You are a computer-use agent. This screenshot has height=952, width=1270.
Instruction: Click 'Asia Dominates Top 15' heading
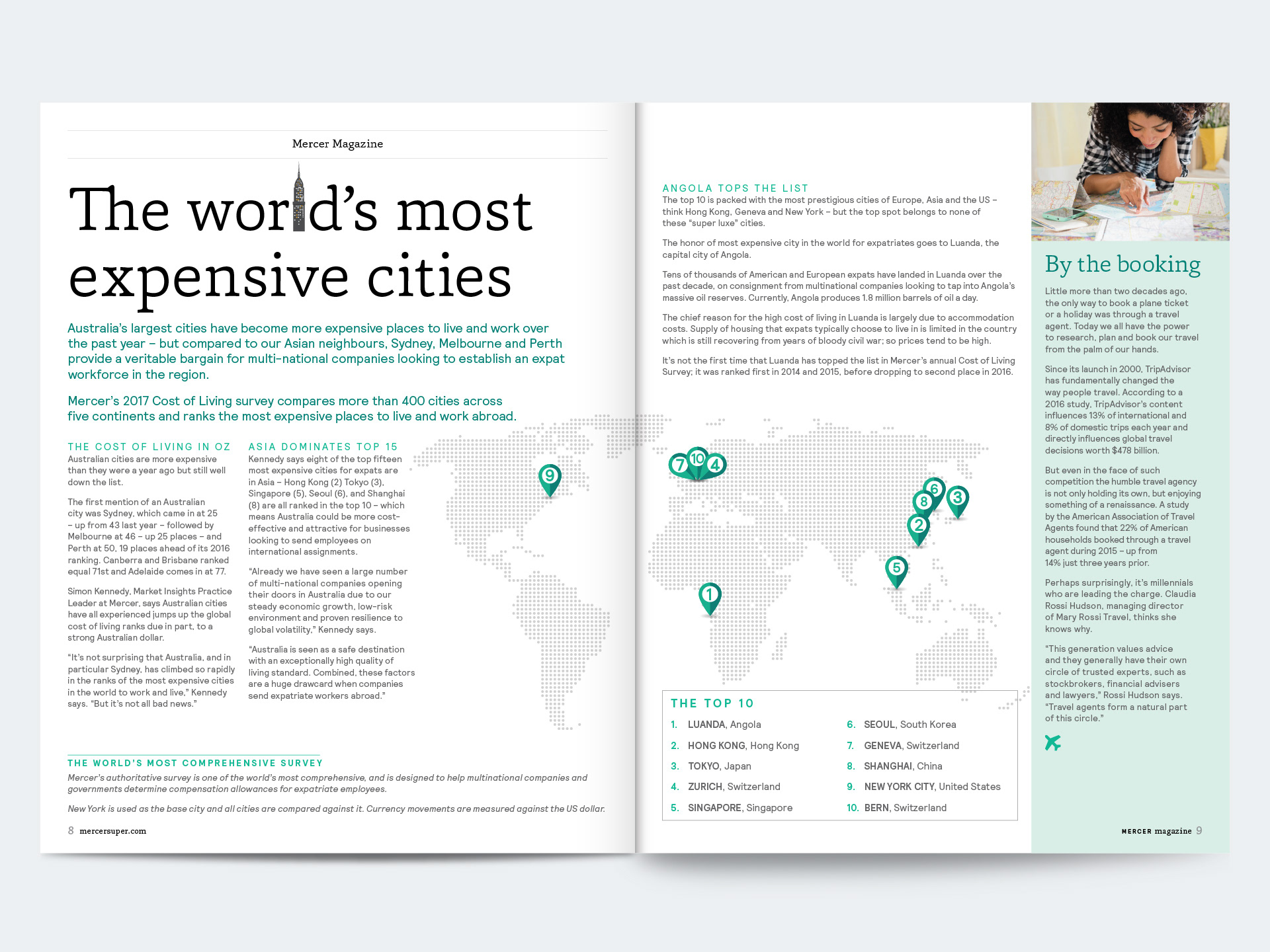click(x=323, y=447)
